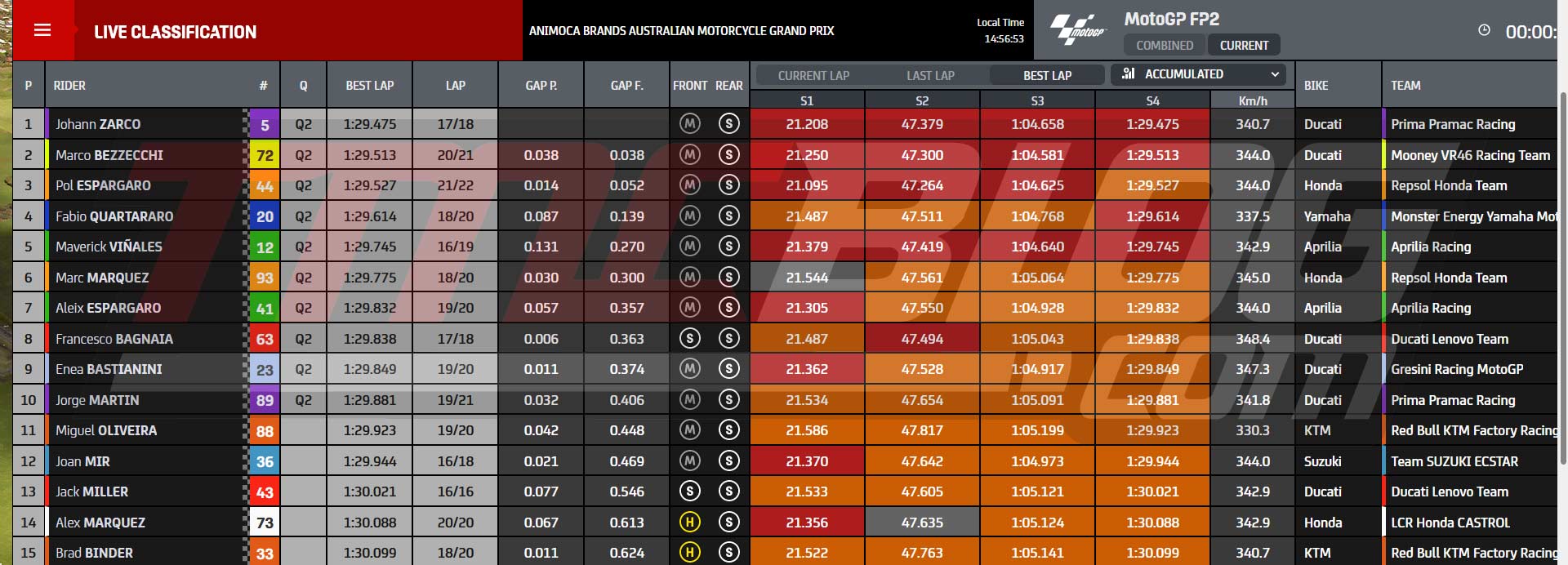Click Jack Miller's rear soft tyre icon
Viewport: 1568px width, 565px height.
[729, 492]
